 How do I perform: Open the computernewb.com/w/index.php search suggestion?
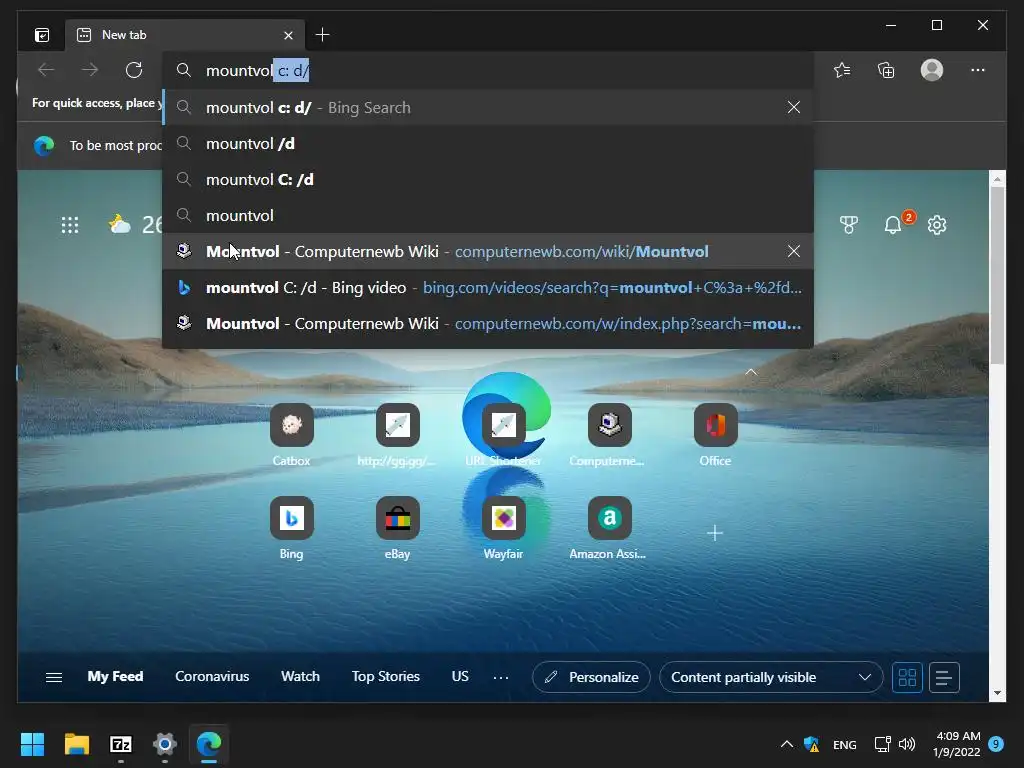pos(487,323)
